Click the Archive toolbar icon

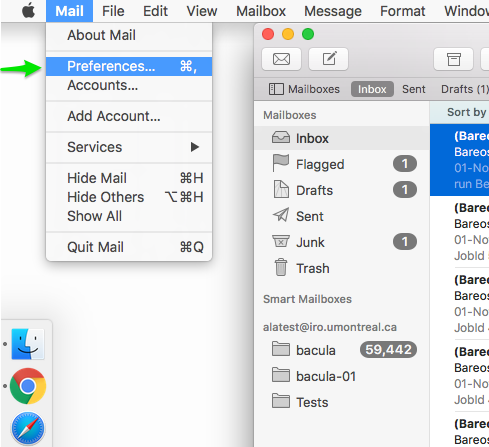tap(454, 59)
